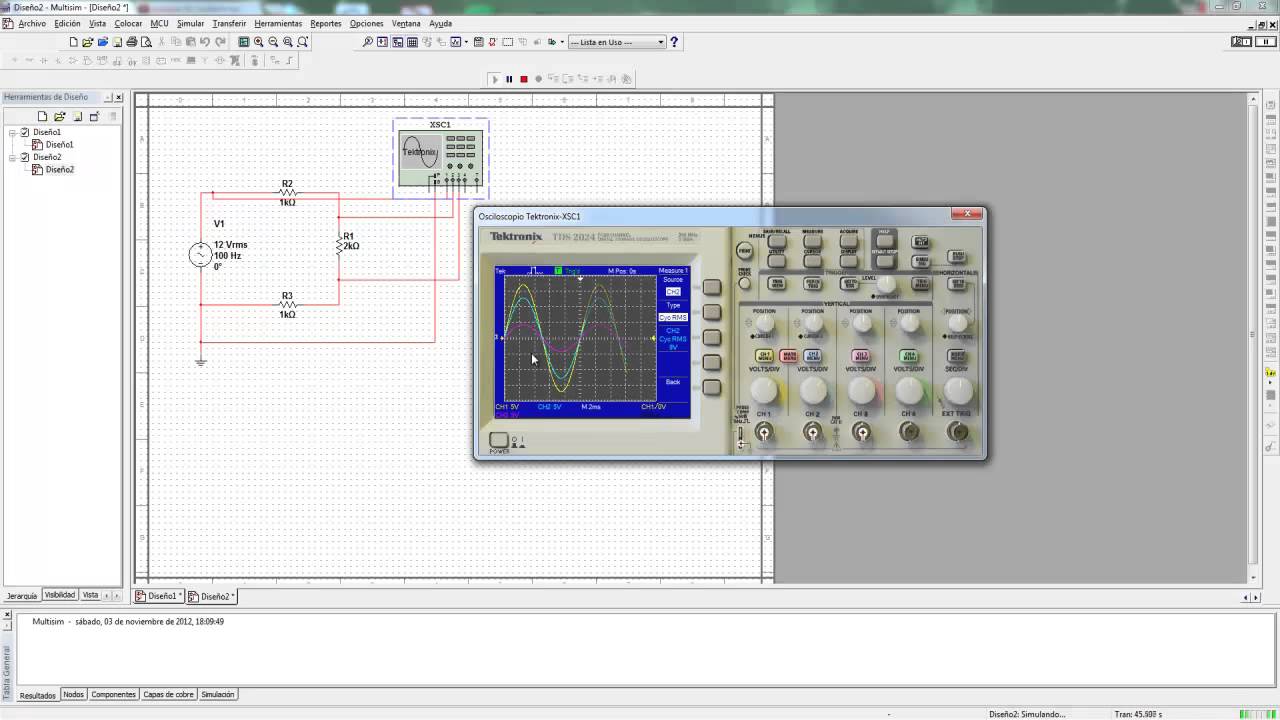Open the toolbar options dropdown arrow
This screenshot has height=720, width=1280.
[x=562, y=42]
